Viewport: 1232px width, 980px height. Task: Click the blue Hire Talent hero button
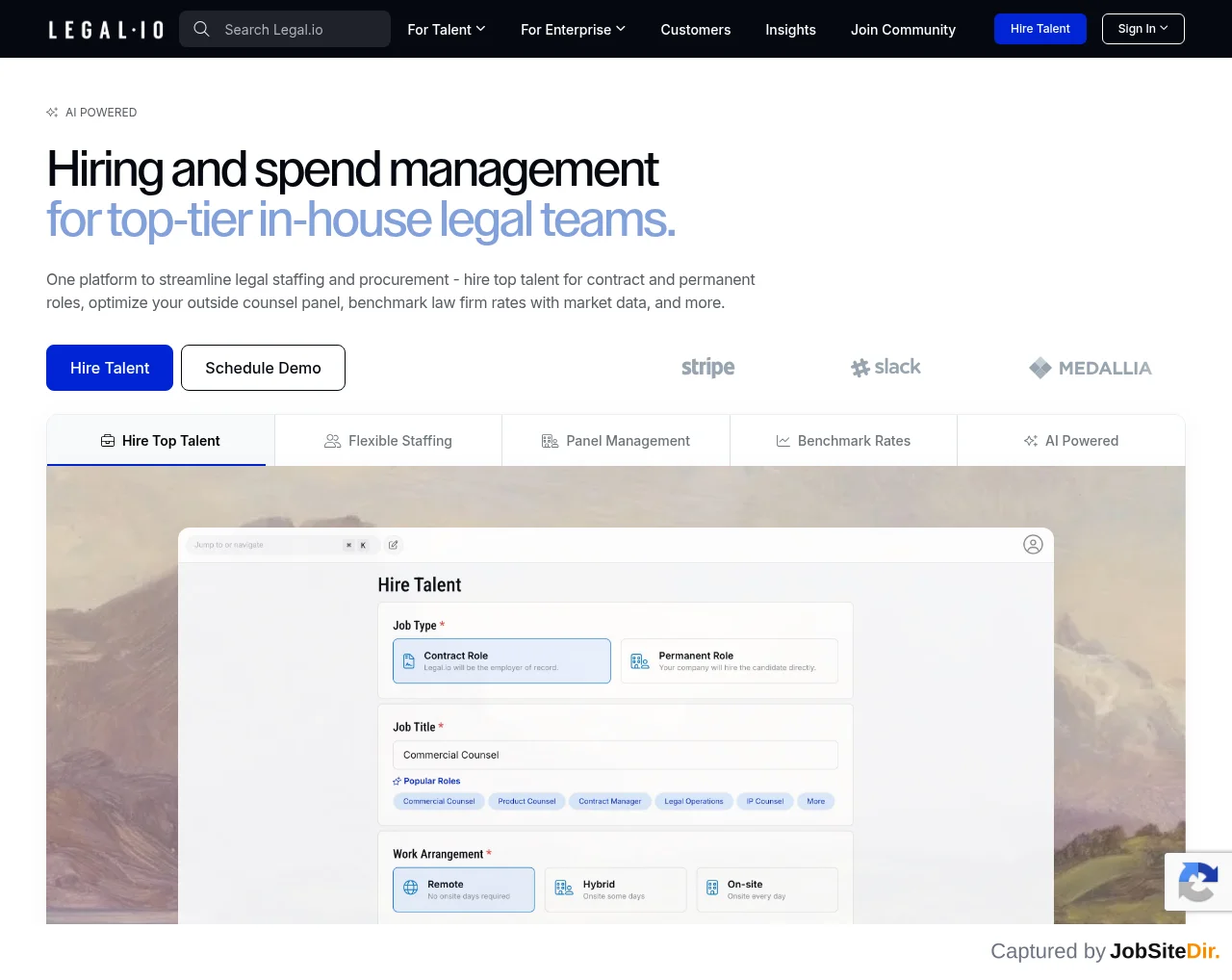pos(110,368)
